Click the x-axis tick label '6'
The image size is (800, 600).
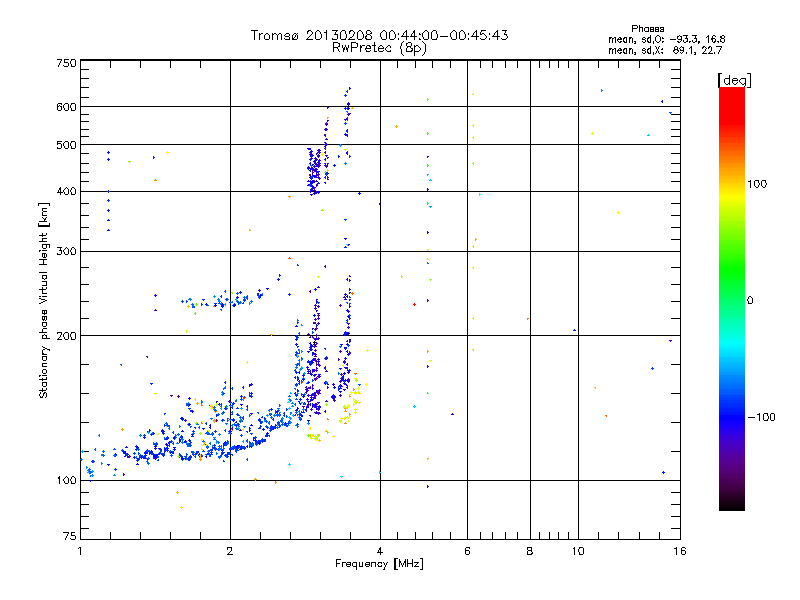tap(467, 551)
